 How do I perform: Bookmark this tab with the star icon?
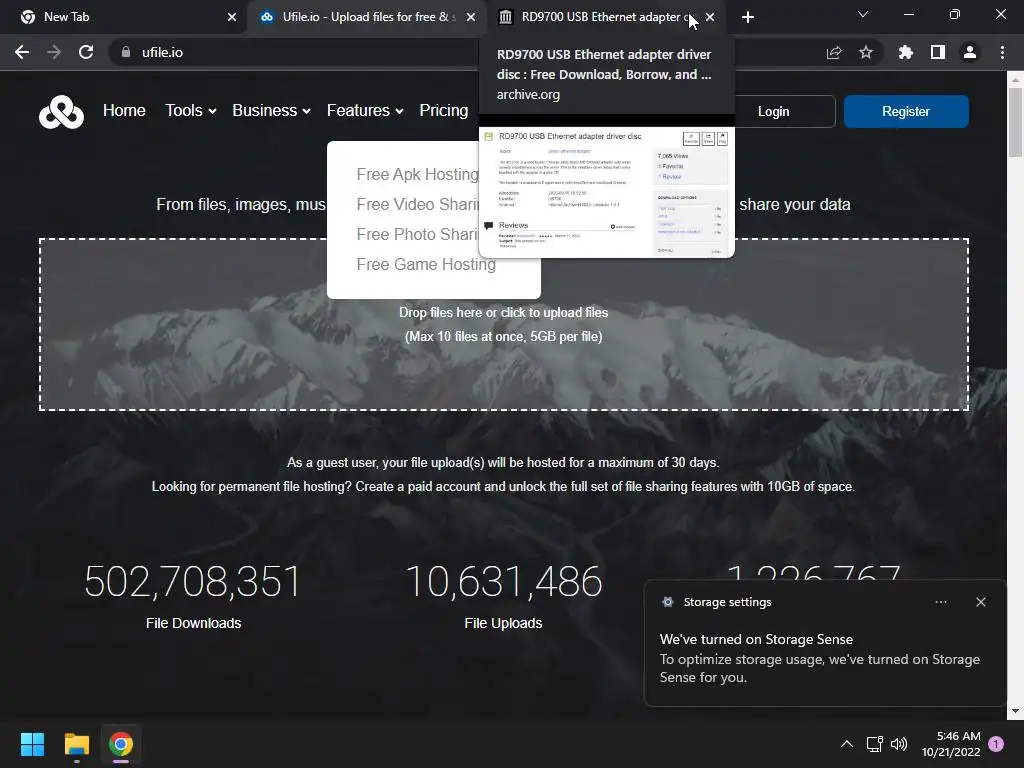tap(866, 52)
